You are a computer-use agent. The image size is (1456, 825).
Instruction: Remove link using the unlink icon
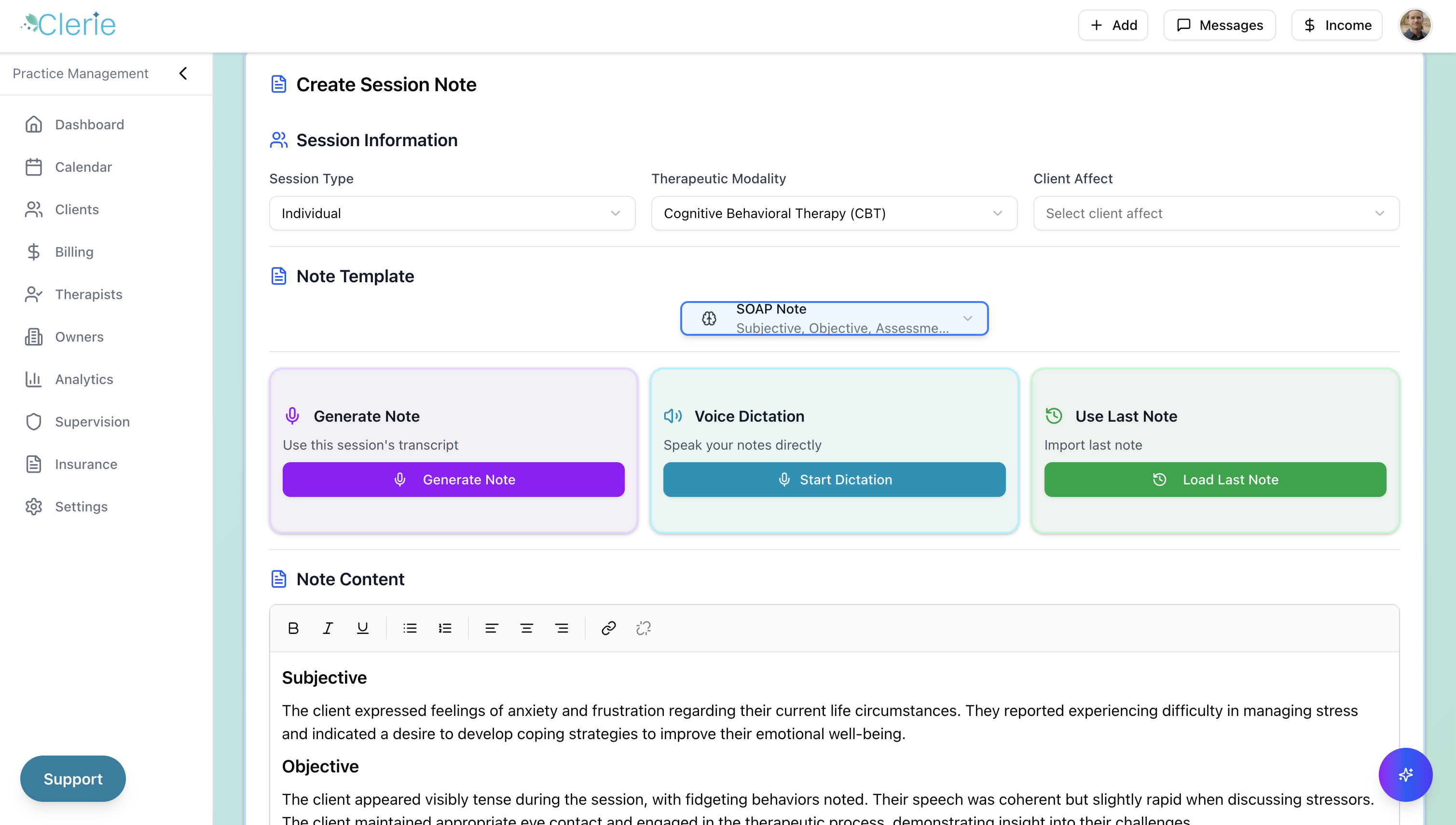(644, 628)
